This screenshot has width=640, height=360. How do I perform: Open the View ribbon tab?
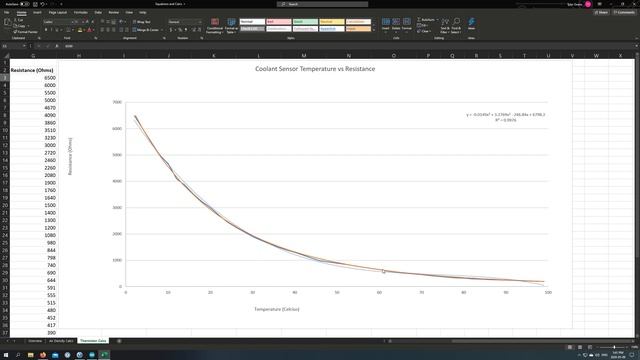[129, 13]
